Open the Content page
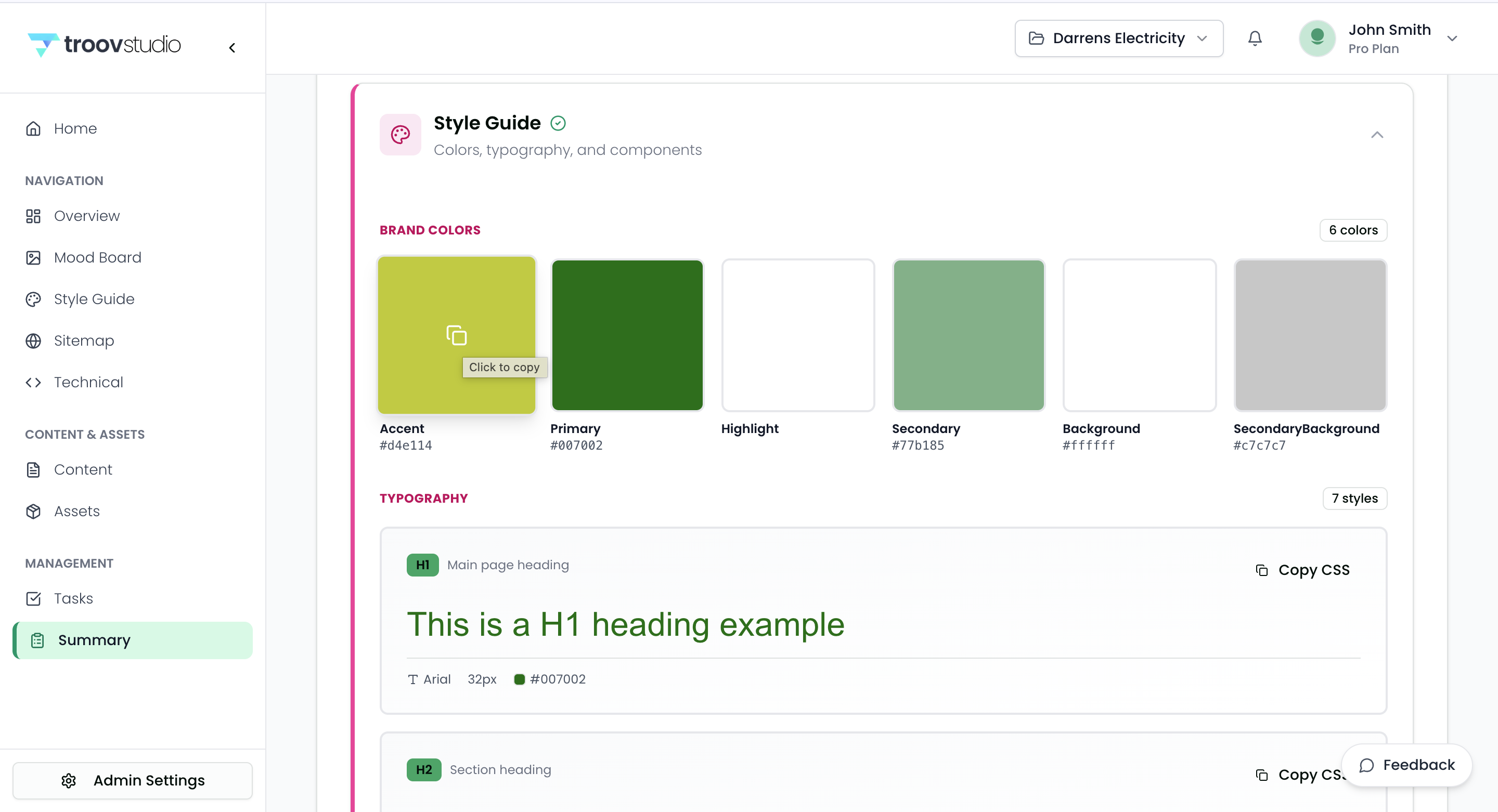Viewport: 1498px width, 812px height. (x=83, y=469)
